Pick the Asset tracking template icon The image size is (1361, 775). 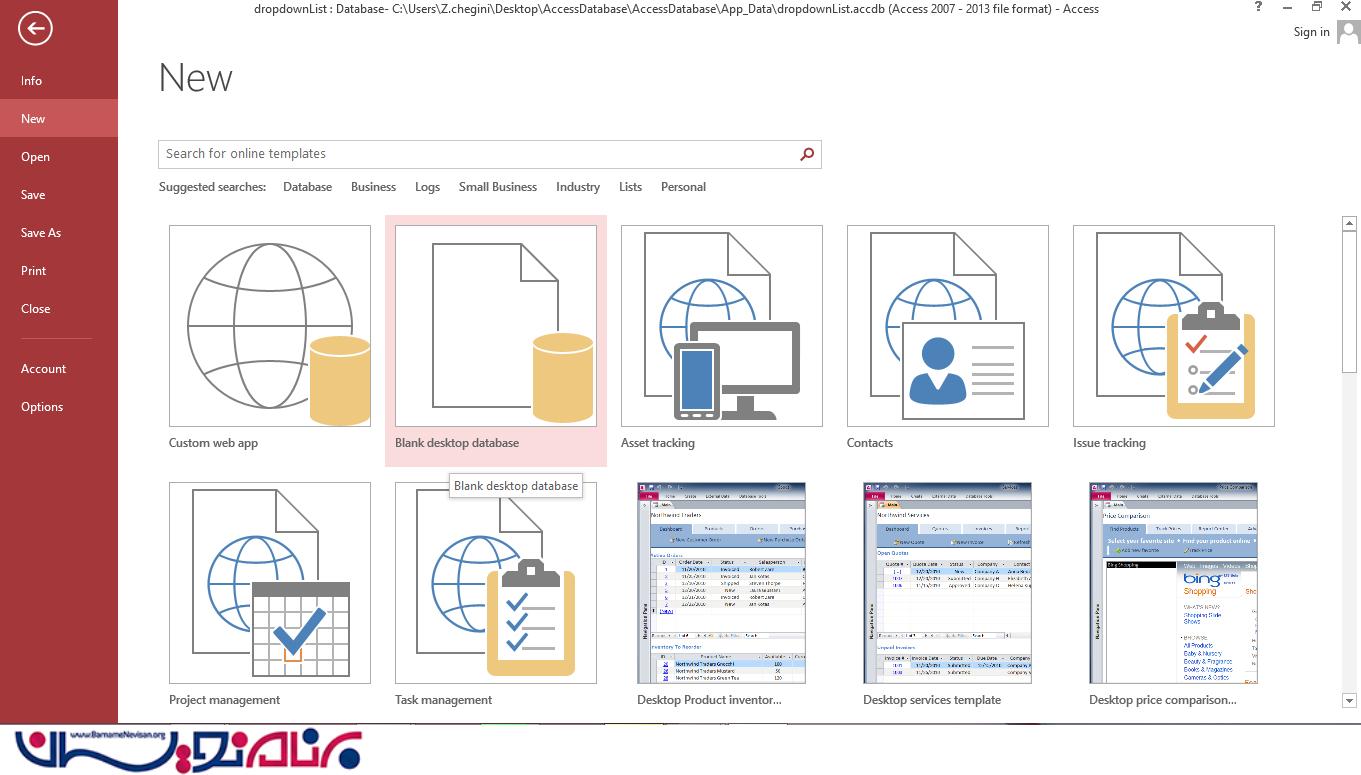[722, 326]
